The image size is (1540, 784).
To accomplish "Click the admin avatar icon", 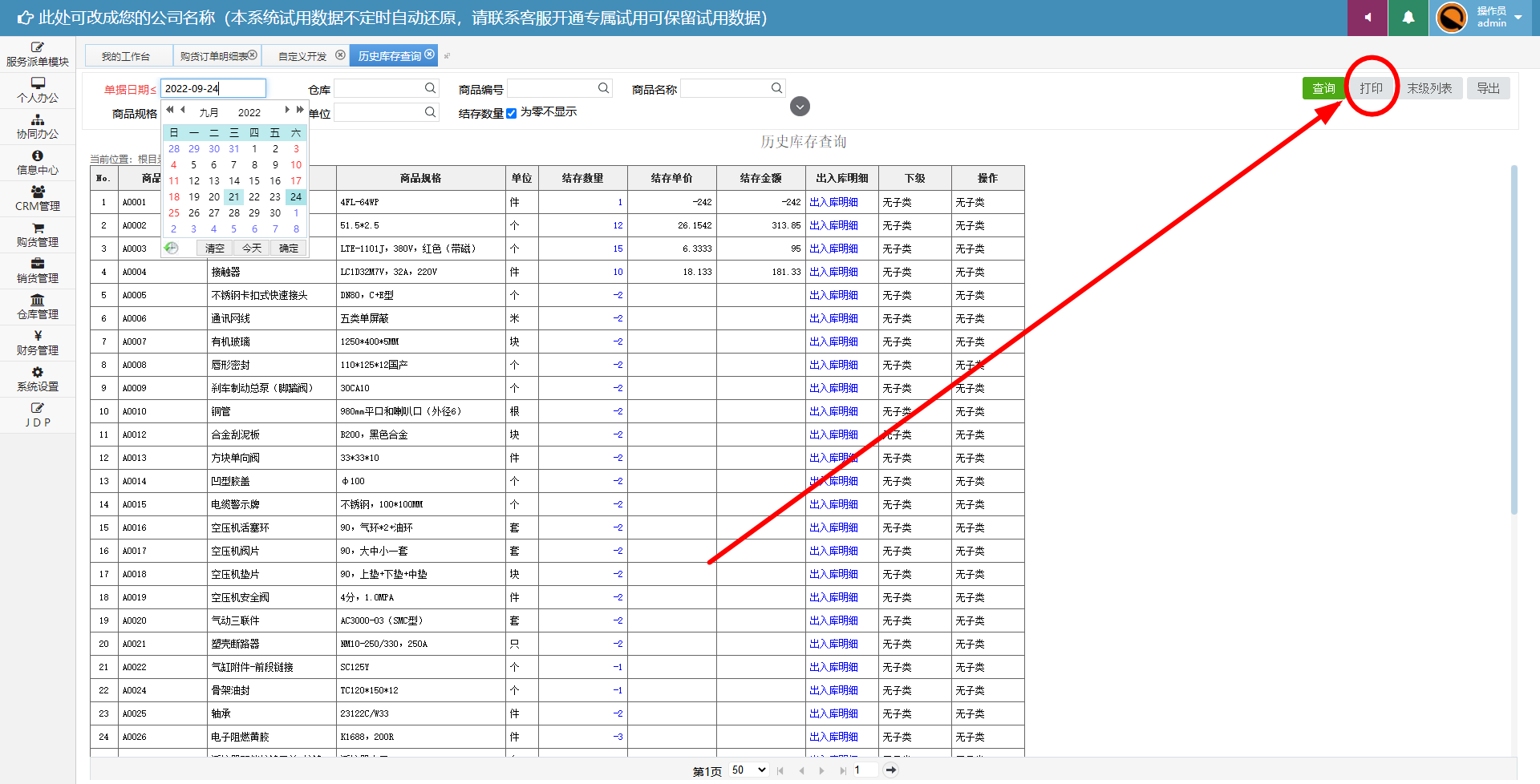I will [x=1451, y=18].
